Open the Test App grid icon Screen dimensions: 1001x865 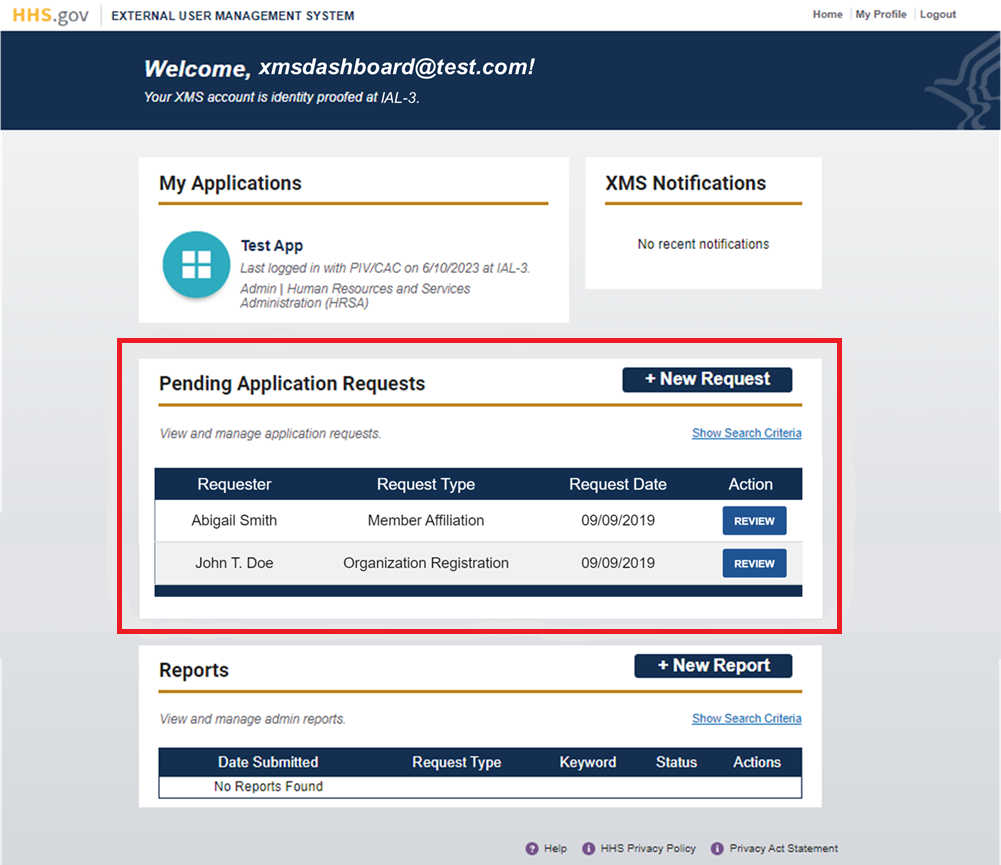(x=196, y=264)
